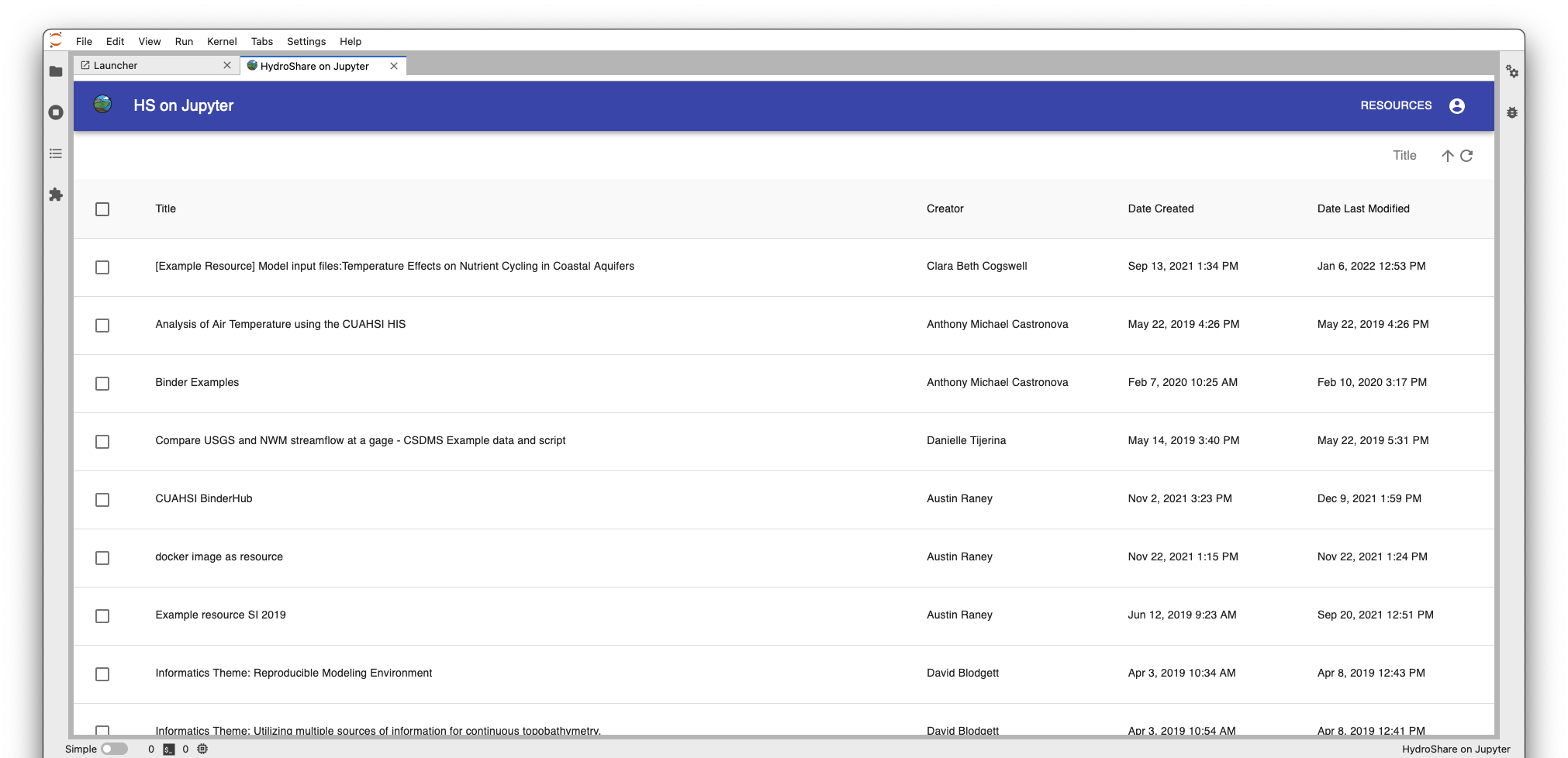Open the Run menu
Screen dimensions: 1568x758
pyautogui.click(x=184, y=41)
